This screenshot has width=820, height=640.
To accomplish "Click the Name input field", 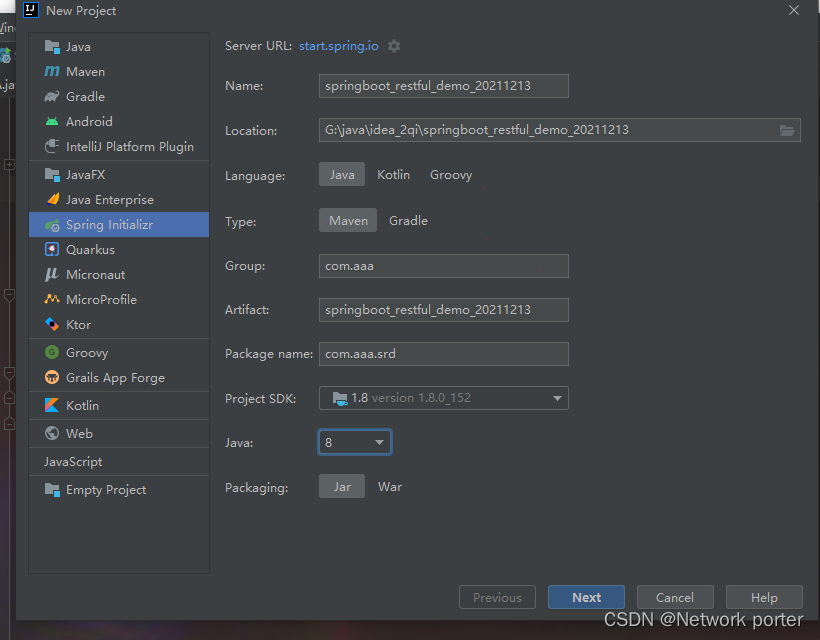I will [443, 86].
